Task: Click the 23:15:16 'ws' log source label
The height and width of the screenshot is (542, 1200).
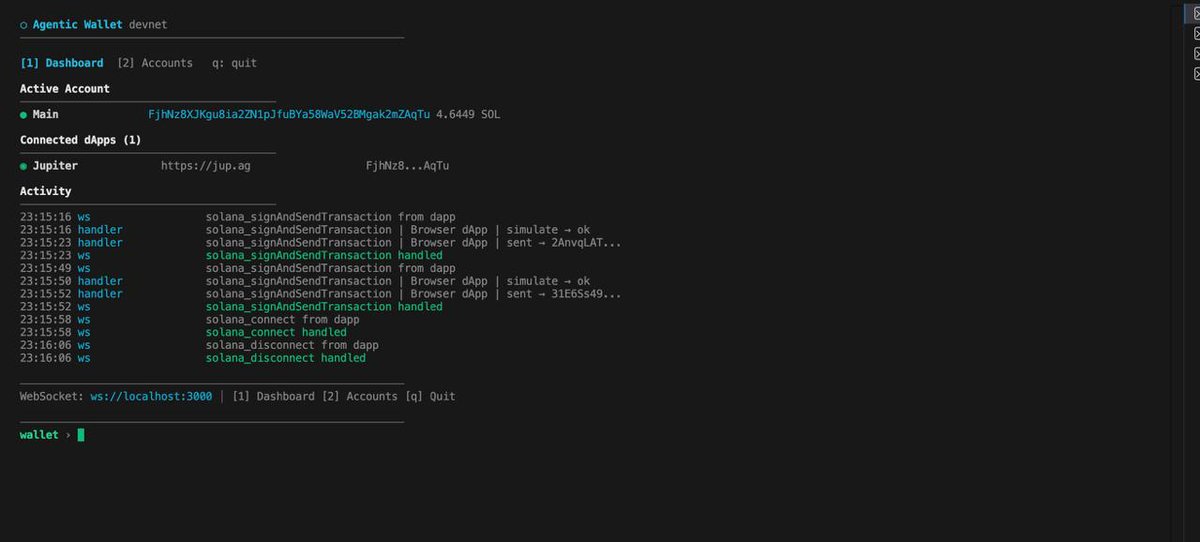Action: [84, 217]
